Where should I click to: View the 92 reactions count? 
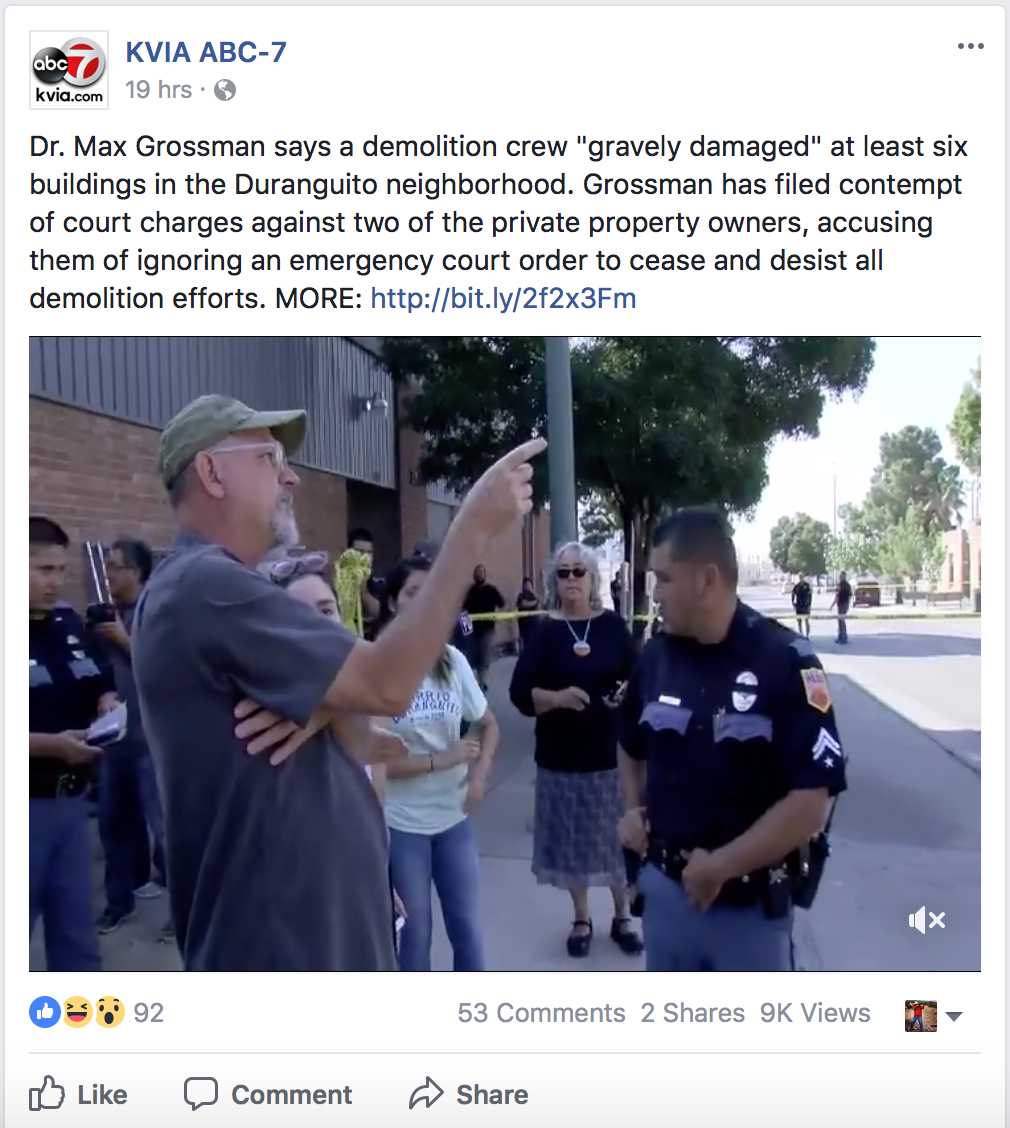(149, 1013)
